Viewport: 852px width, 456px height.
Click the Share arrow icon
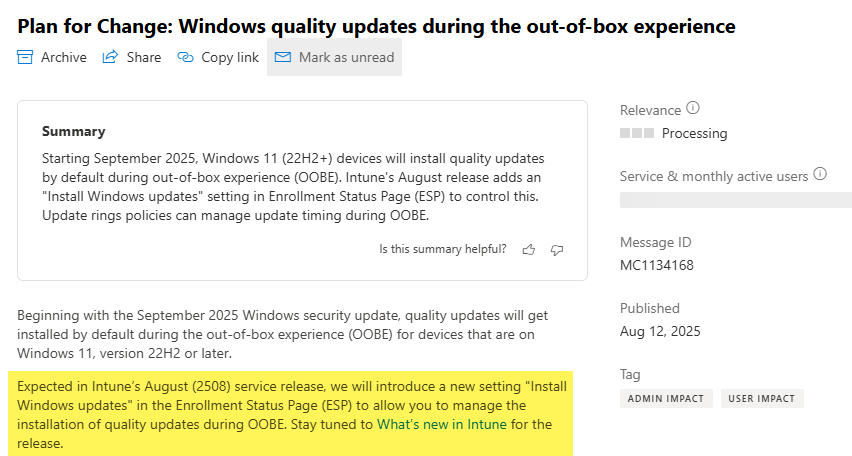click(110, 57)
